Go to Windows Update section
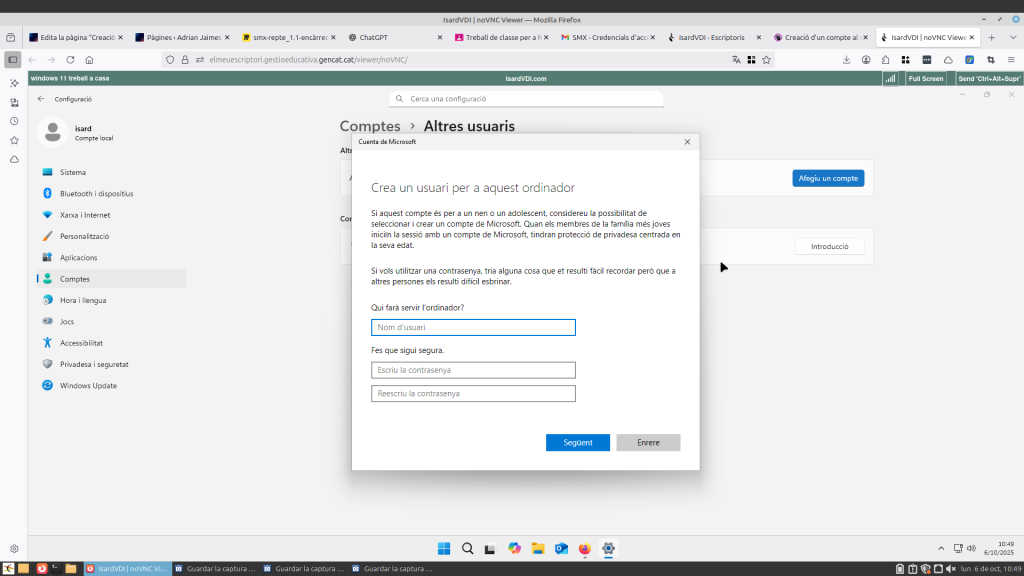This screenshot has height=576, width=1024. coord(88,385)
